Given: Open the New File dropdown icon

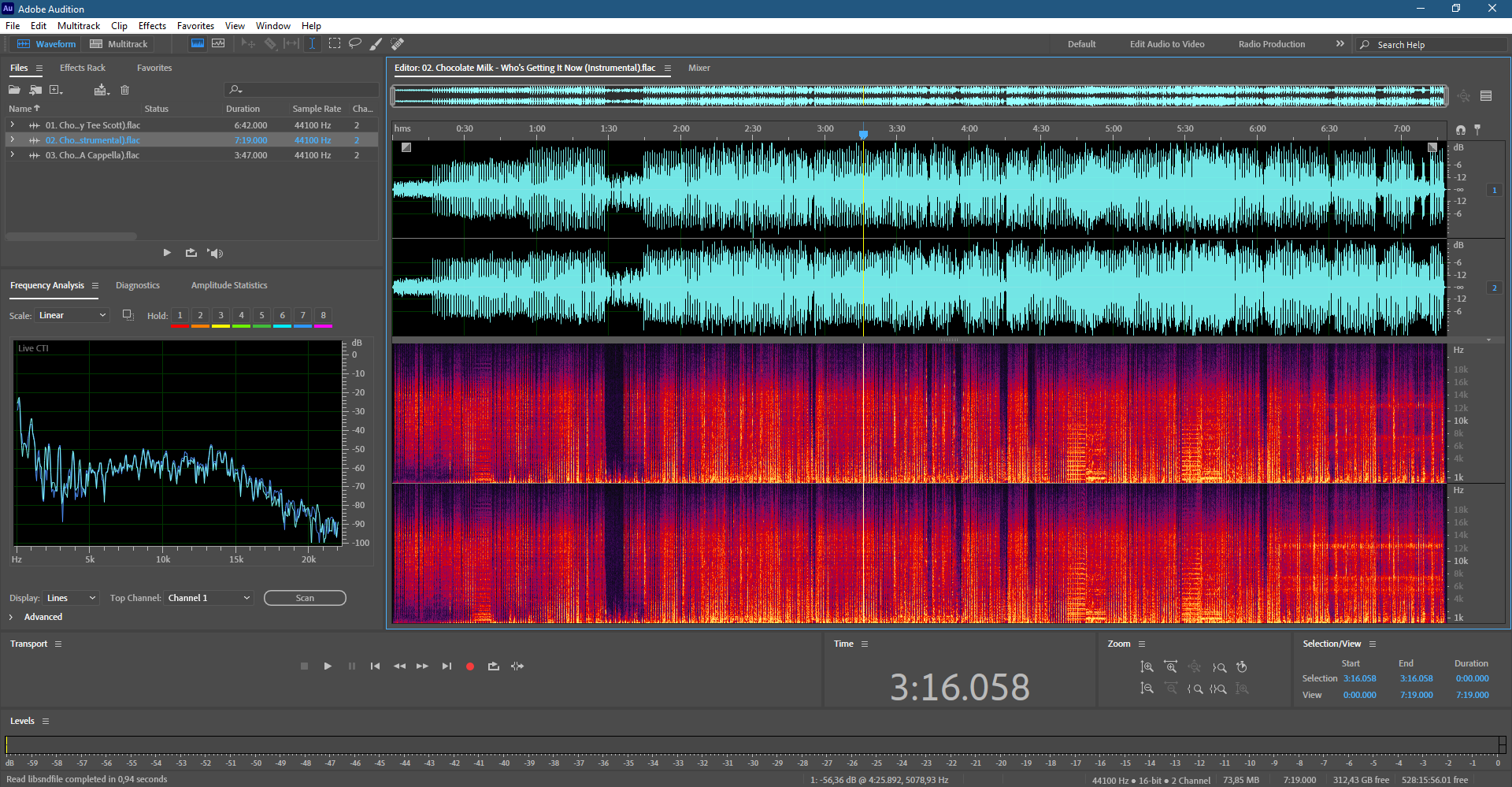Looking at the screenshot, I should click(x=56, y=90).
